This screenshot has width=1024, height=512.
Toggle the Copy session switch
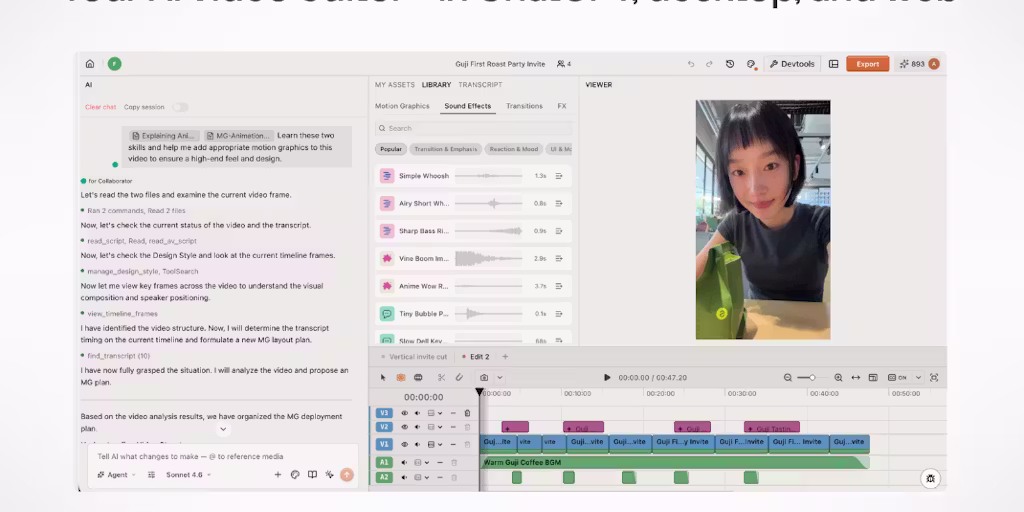click(x=180, y=107)
